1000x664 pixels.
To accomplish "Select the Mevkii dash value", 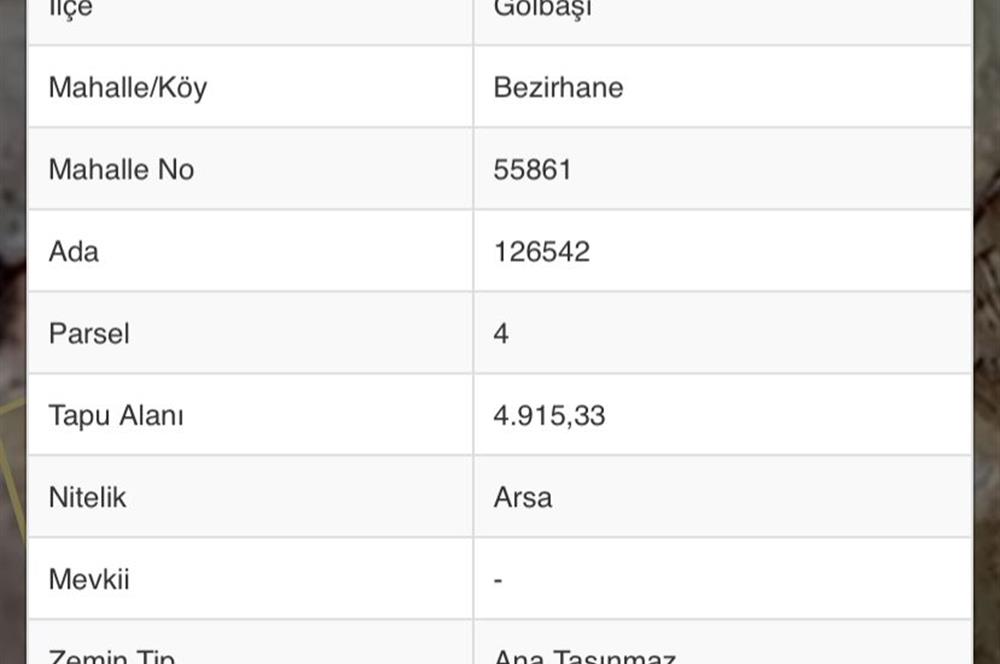I will (498, 580).
